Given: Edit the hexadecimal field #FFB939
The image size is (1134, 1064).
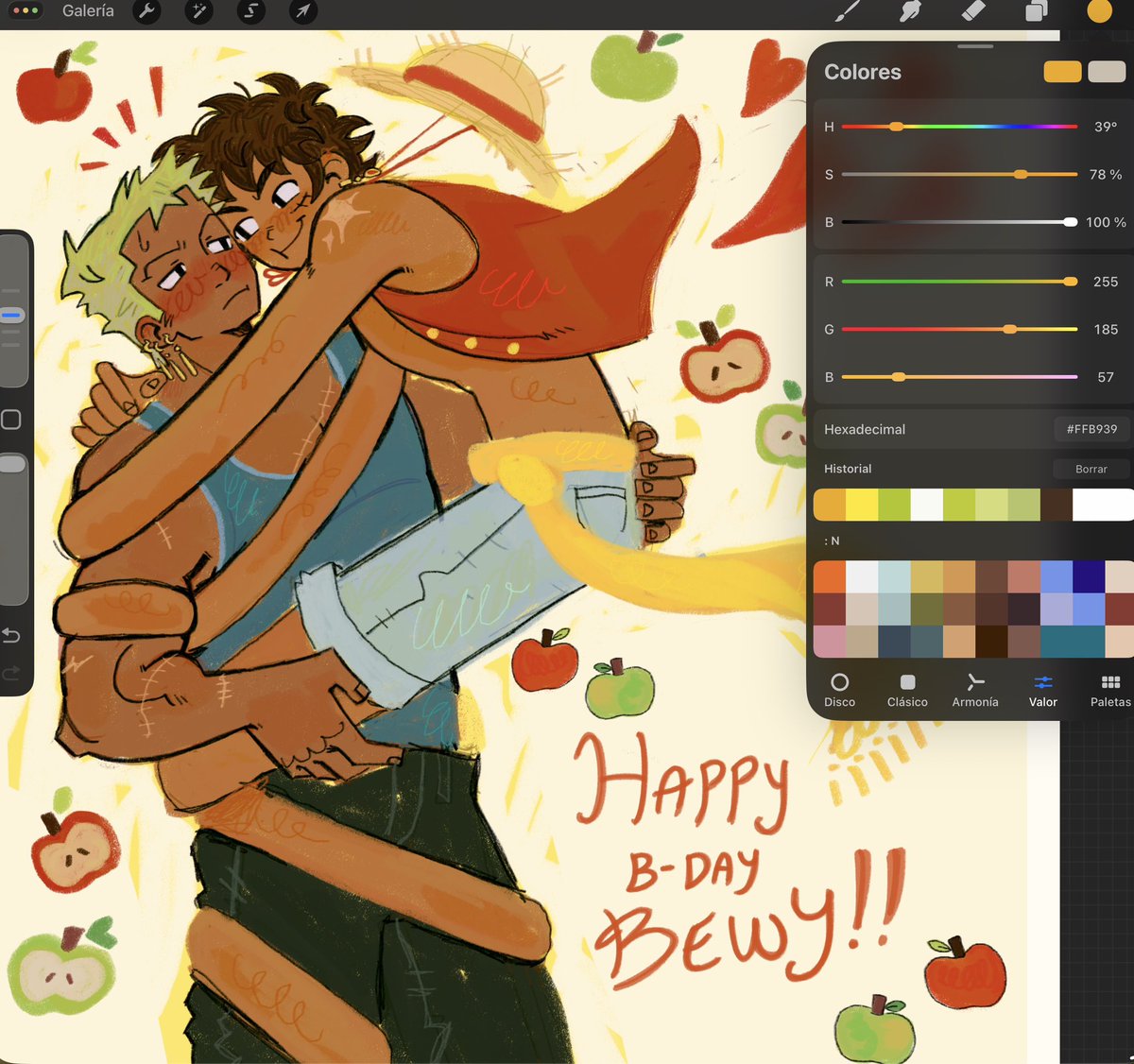Looking at the screenshot, I should [x=1091, y=429].
